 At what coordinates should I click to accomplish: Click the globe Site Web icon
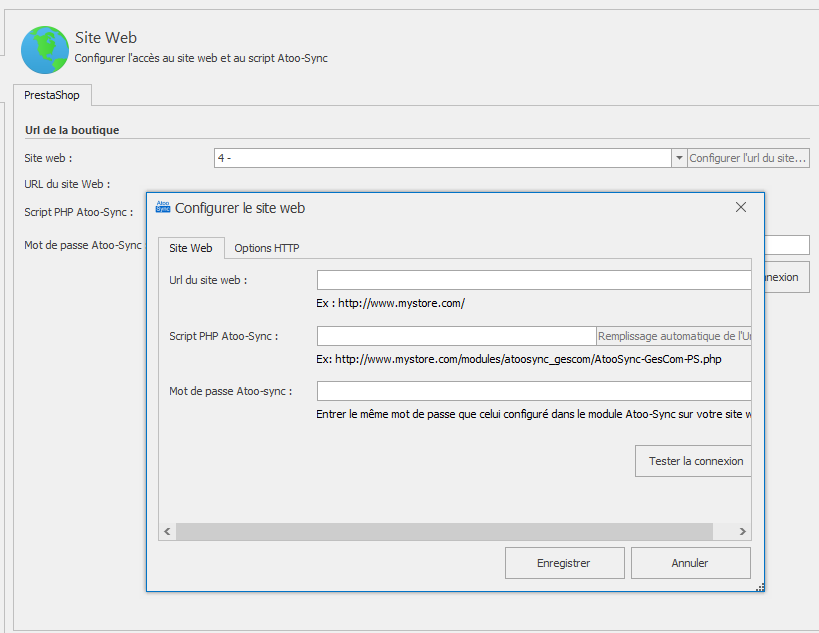coord(45,50)
